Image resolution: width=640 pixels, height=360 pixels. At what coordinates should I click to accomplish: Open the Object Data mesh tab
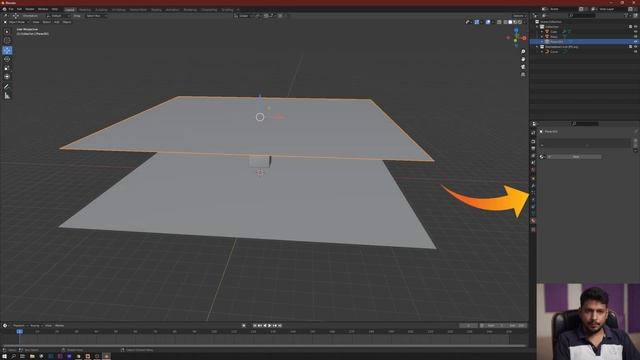tap(533, 213)
